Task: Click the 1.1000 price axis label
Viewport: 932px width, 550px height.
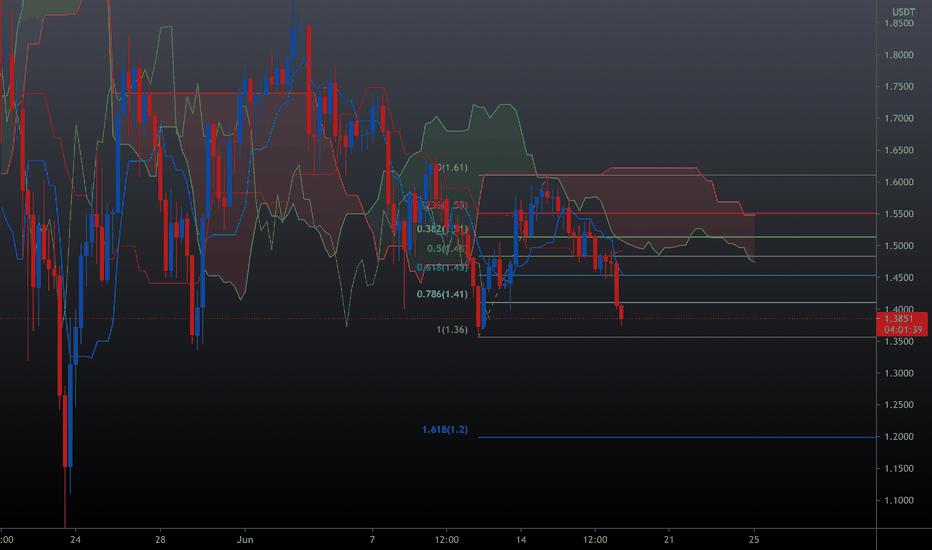Action: [x=899, y=501]
